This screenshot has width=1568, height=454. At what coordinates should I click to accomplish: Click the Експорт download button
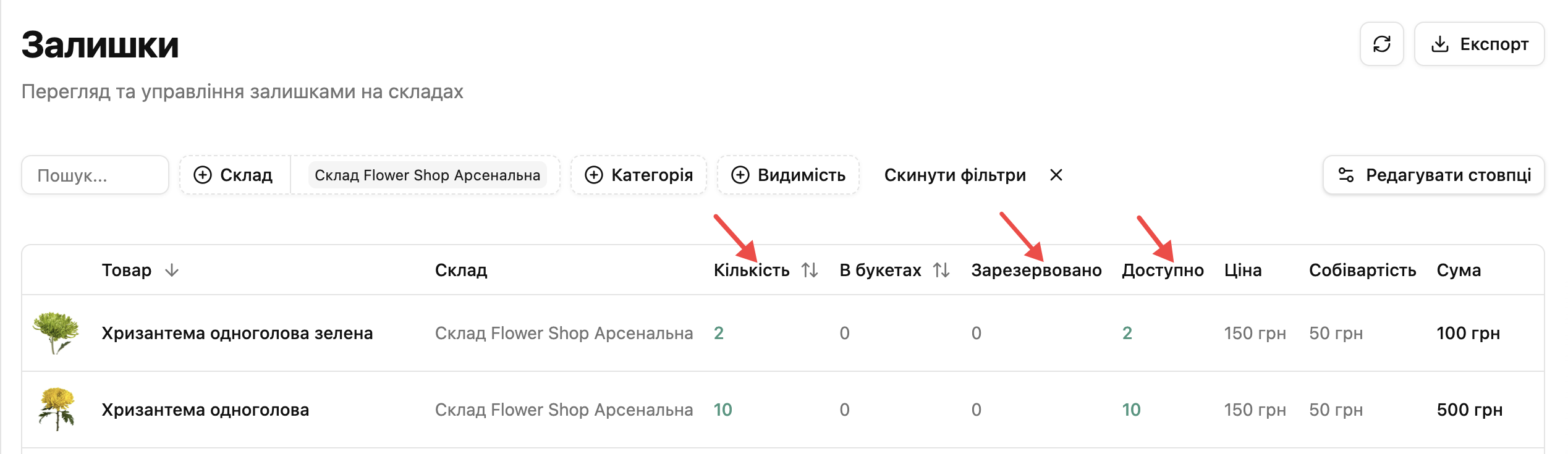pos(1479,44)
